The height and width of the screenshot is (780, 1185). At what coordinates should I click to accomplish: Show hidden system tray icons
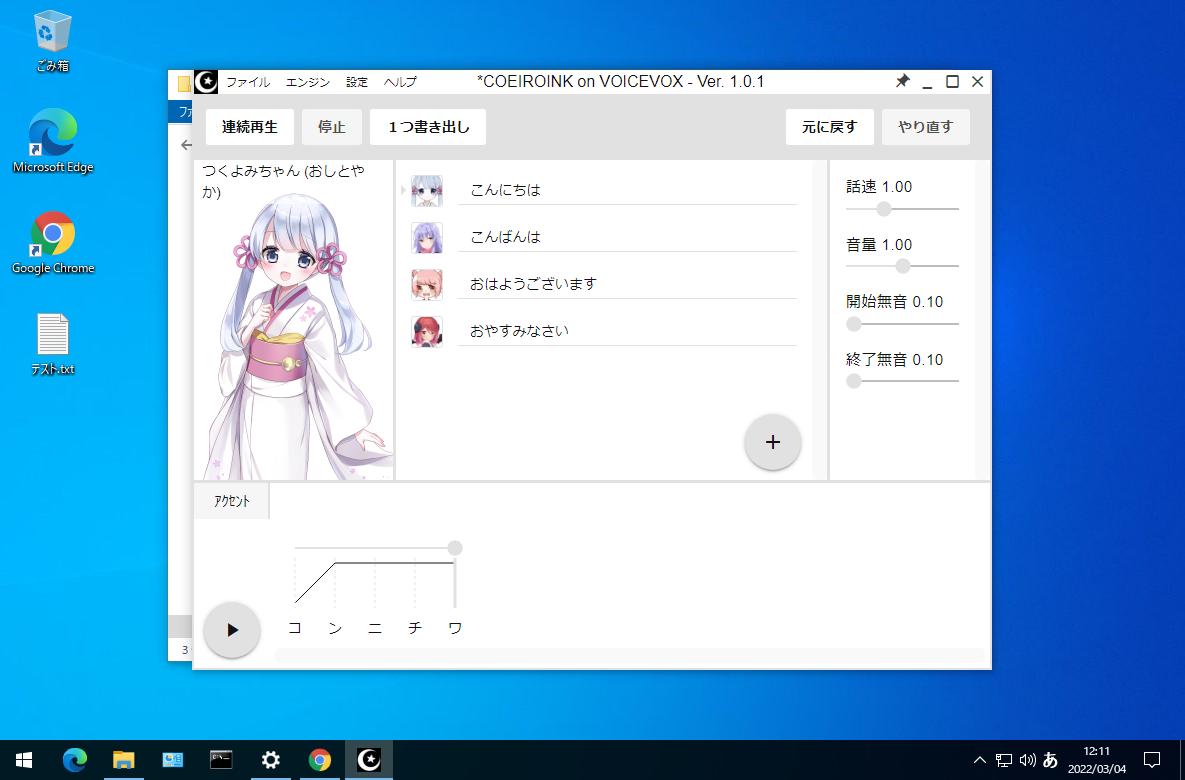click(x=979, y=760)
